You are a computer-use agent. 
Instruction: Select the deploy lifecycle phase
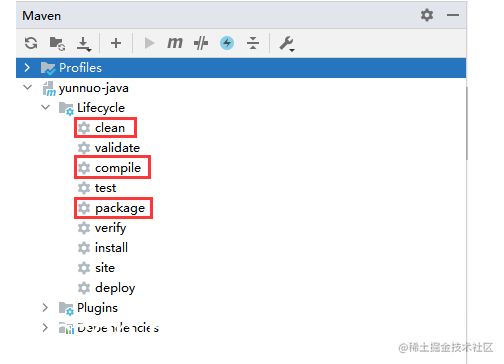(x=115, y=288)
